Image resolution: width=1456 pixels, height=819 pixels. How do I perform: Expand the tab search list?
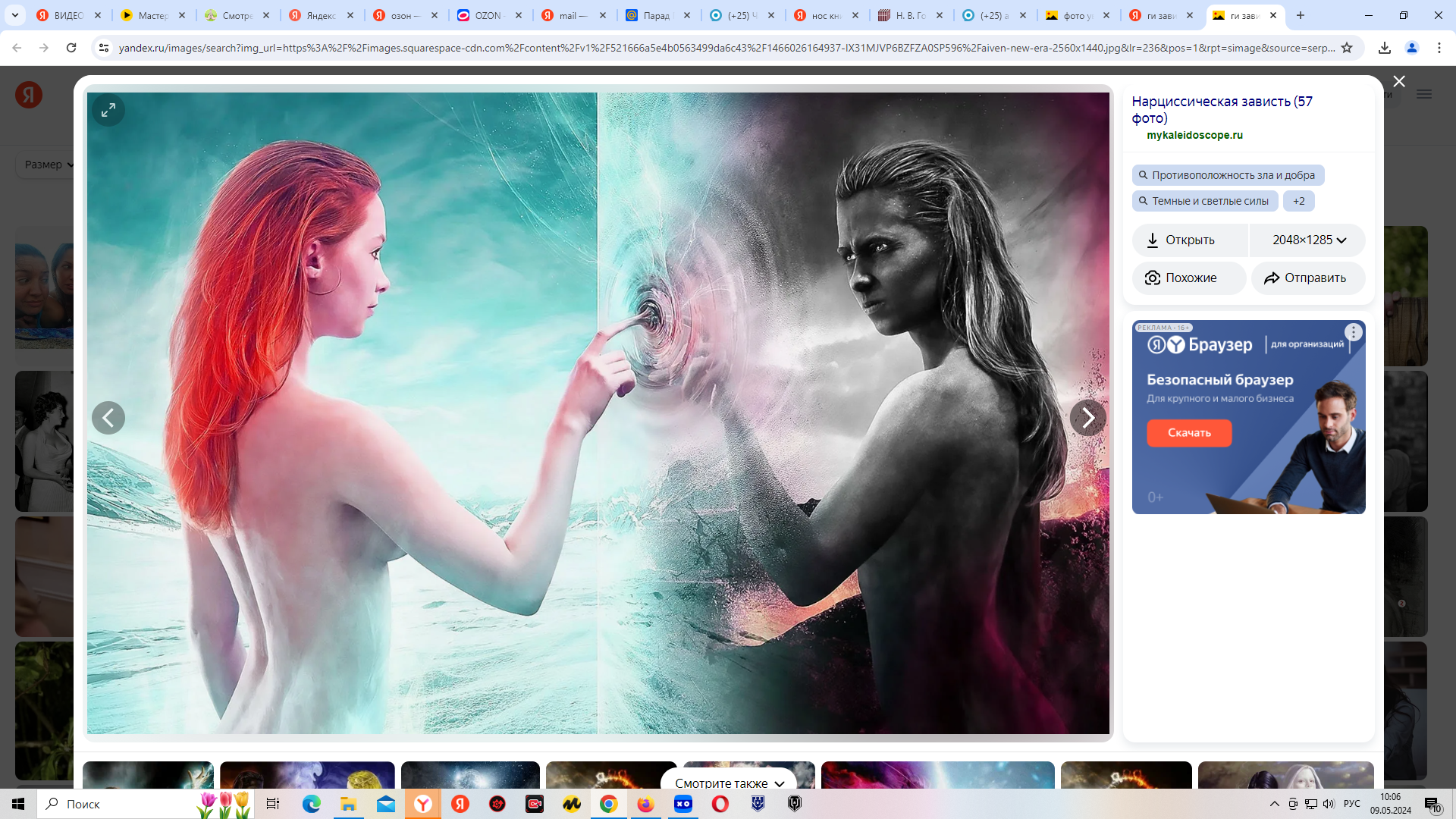(15, 15)
